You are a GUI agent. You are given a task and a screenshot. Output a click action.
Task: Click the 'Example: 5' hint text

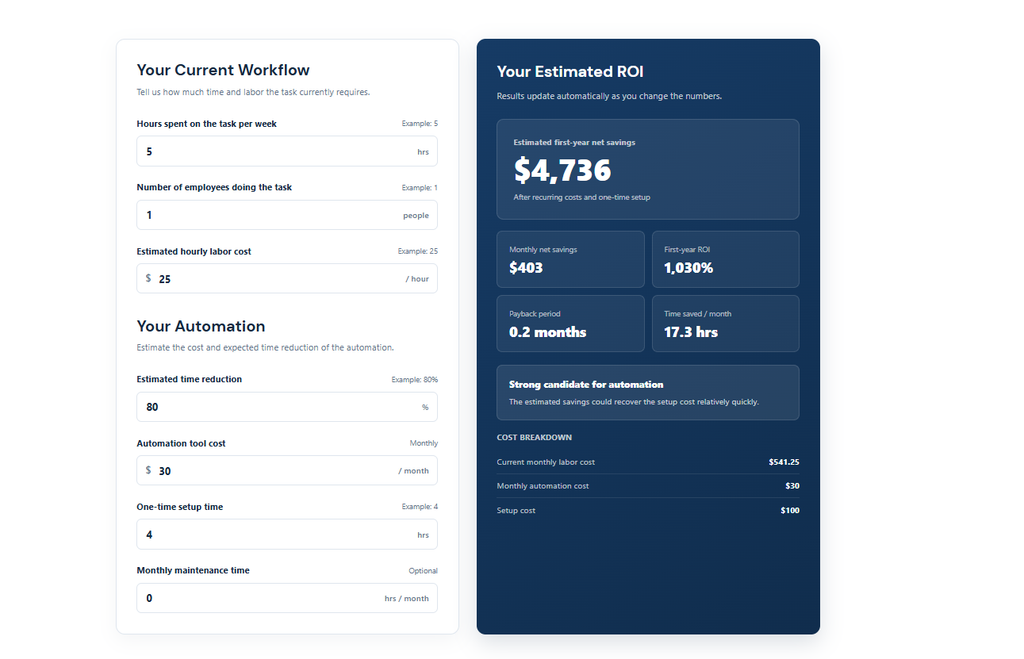[419, 123]
